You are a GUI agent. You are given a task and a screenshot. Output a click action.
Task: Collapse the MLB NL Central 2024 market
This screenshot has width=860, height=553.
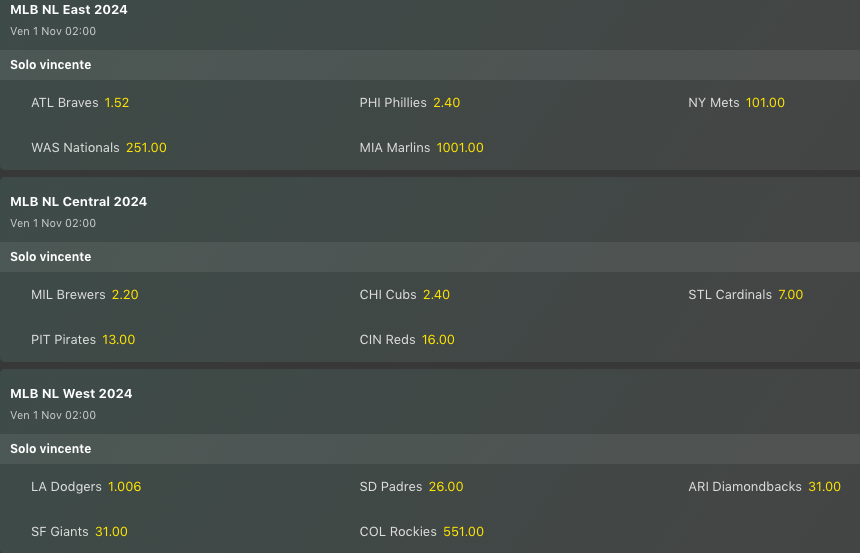point(78,201)
